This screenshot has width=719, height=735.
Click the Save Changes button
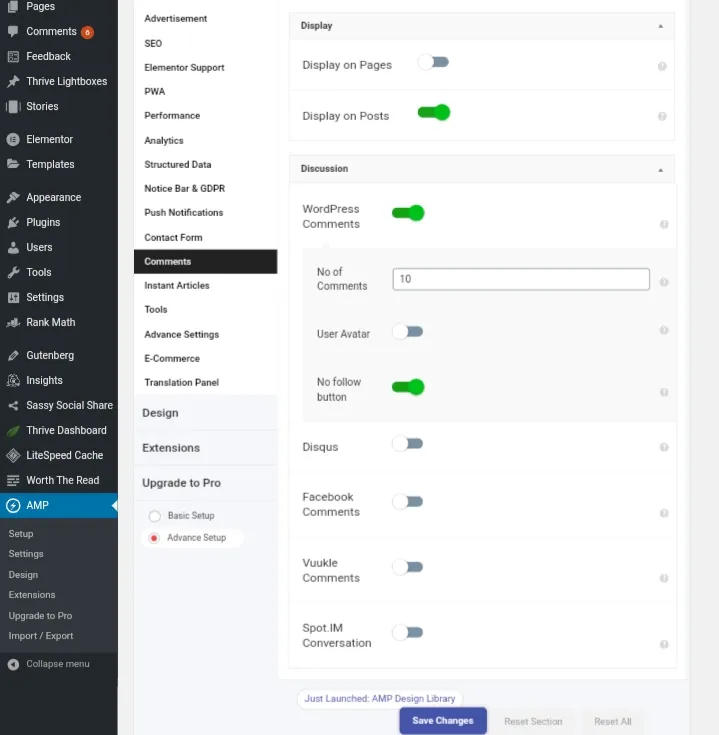tap(443, 720)
